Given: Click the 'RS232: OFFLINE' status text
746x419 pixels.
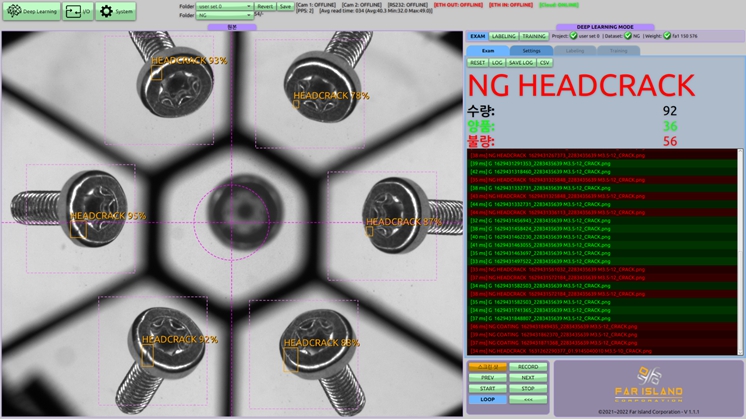Looking at the screenshot, I should [x=408, y=5].
